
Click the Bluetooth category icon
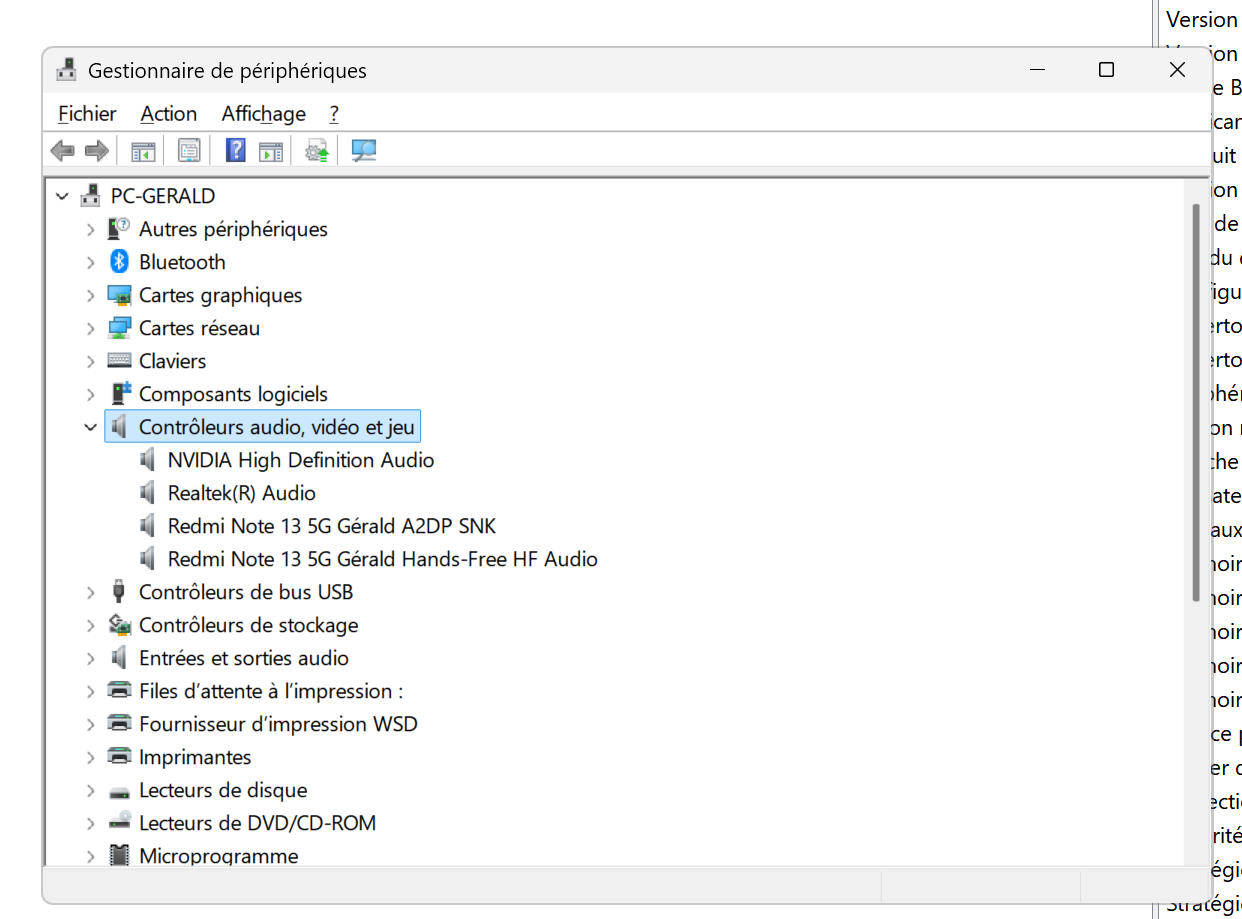[120, 262]
